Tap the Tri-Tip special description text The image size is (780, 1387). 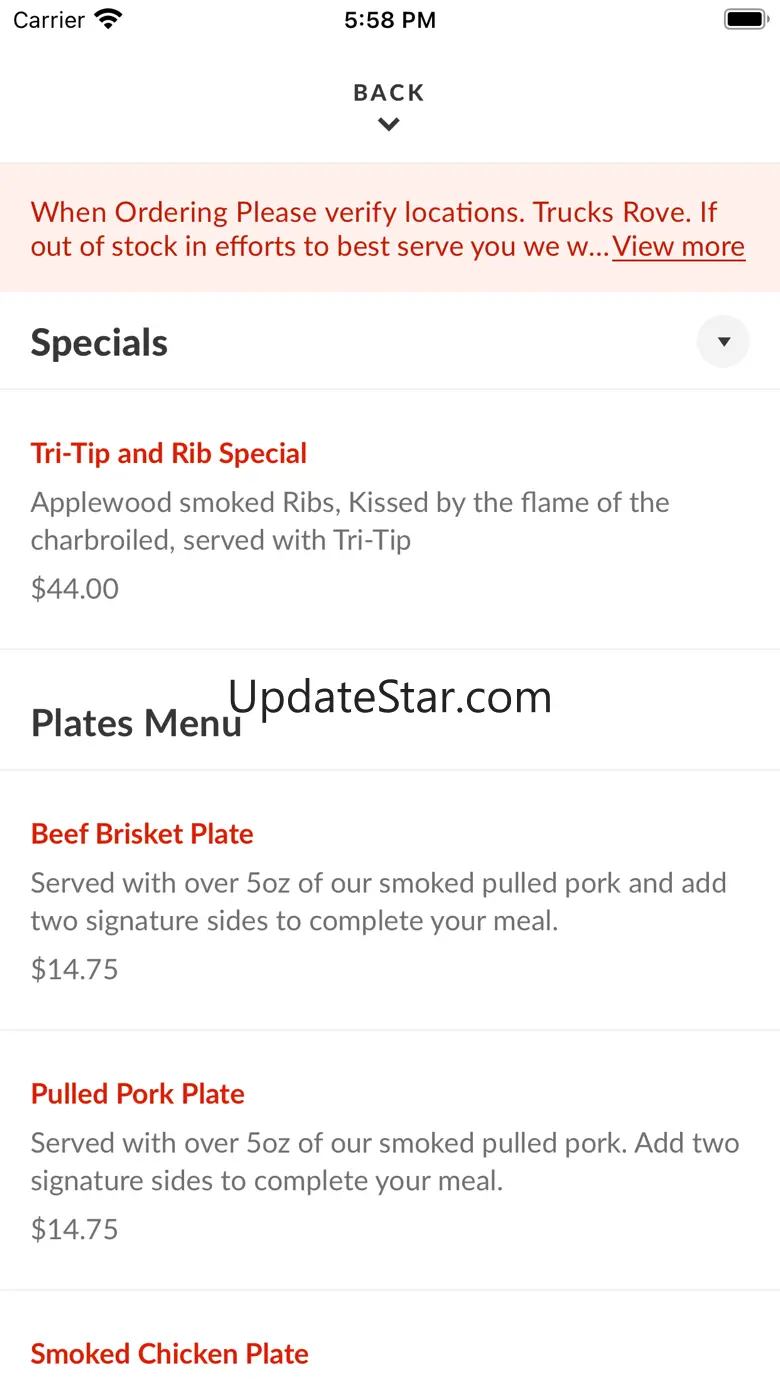pyautogui.click(x=350, y=521)
